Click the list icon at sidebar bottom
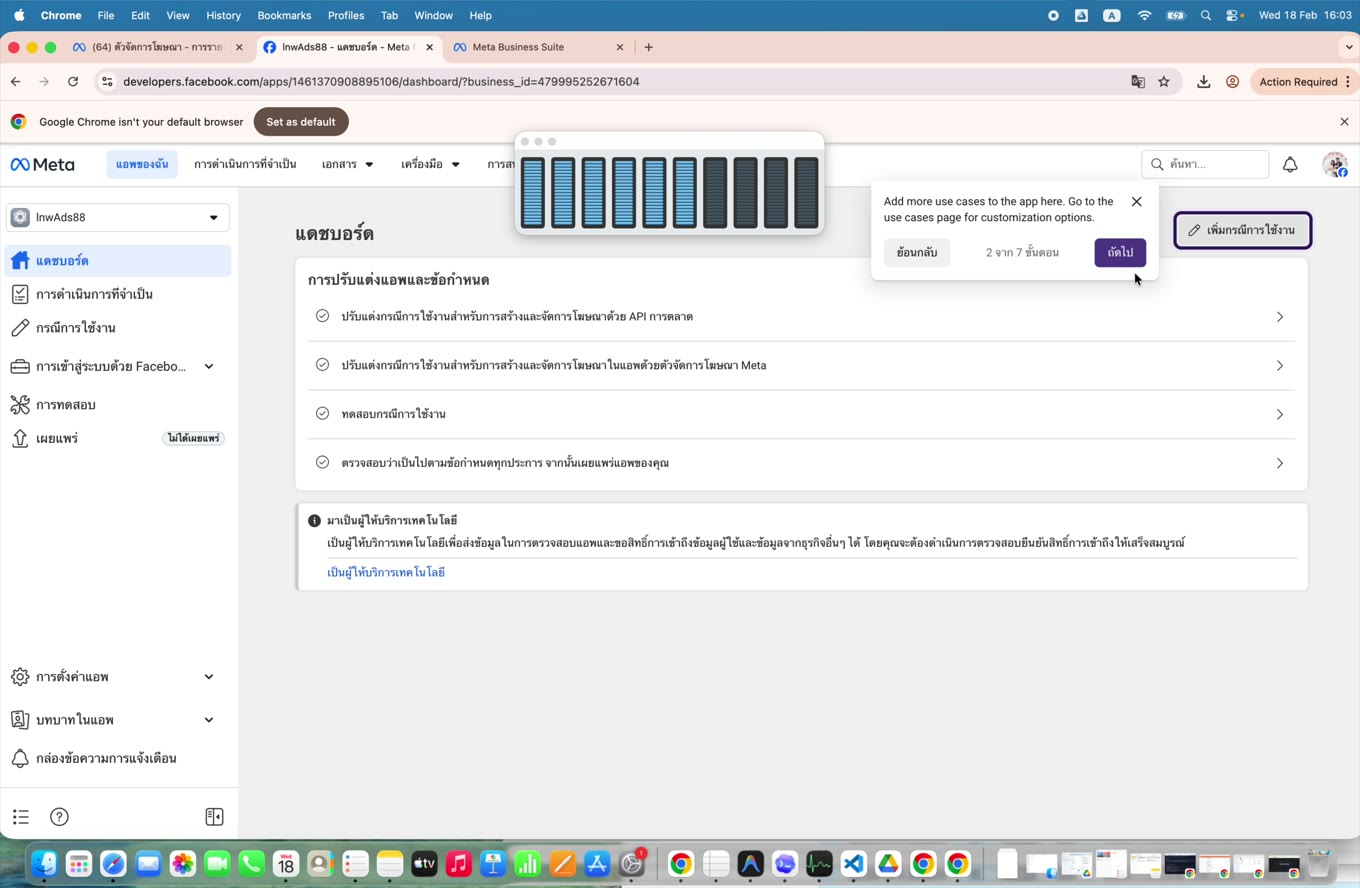This screenshot has width=1360, height=888. [21, 817]
